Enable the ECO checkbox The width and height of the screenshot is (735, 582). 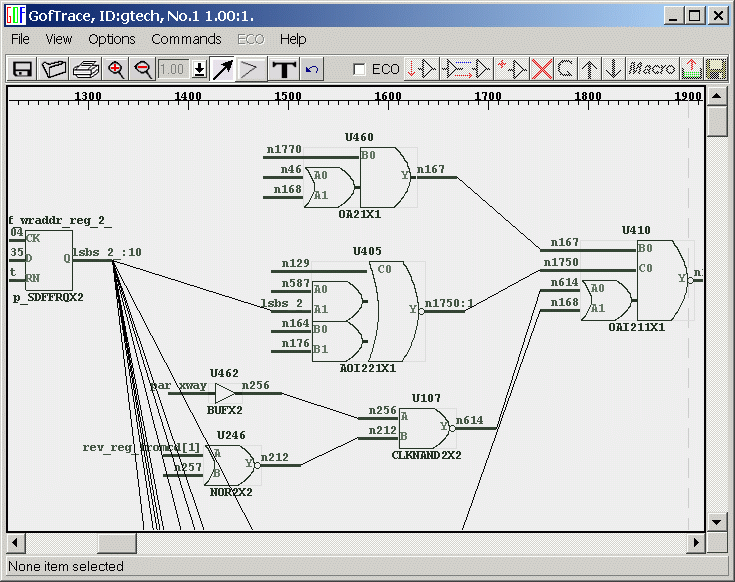point(360,70)
